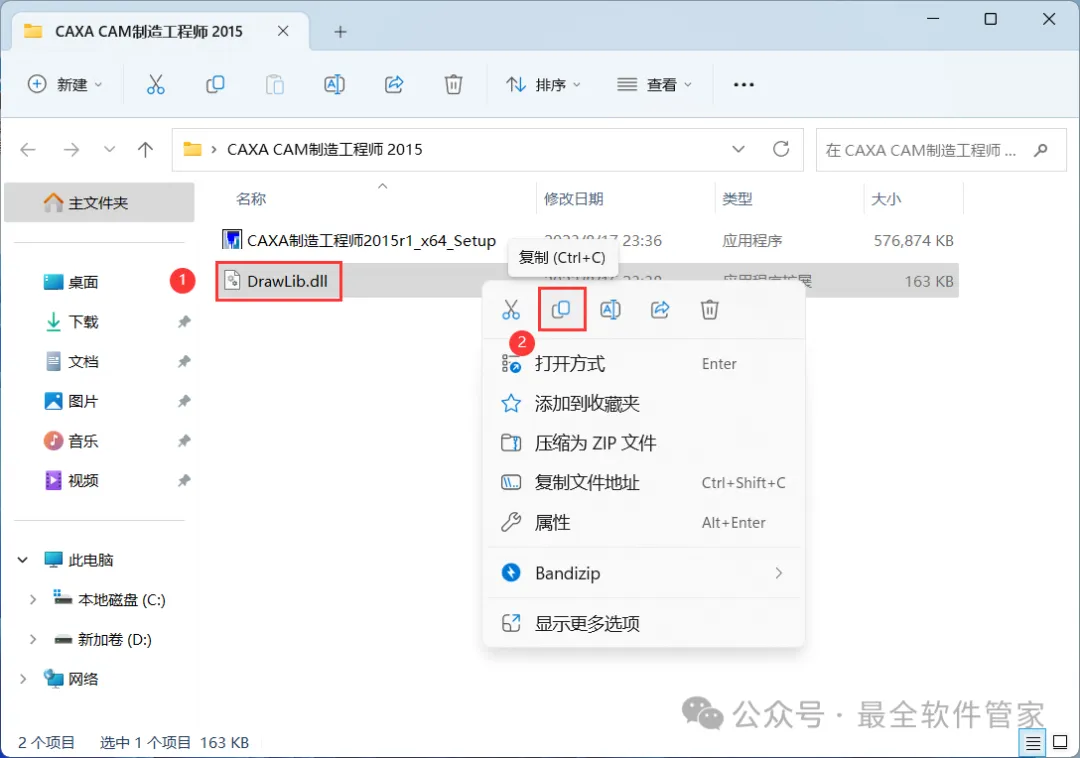
Task: Open the 排序 sort dropdown
Action: [x=543, y=85]
